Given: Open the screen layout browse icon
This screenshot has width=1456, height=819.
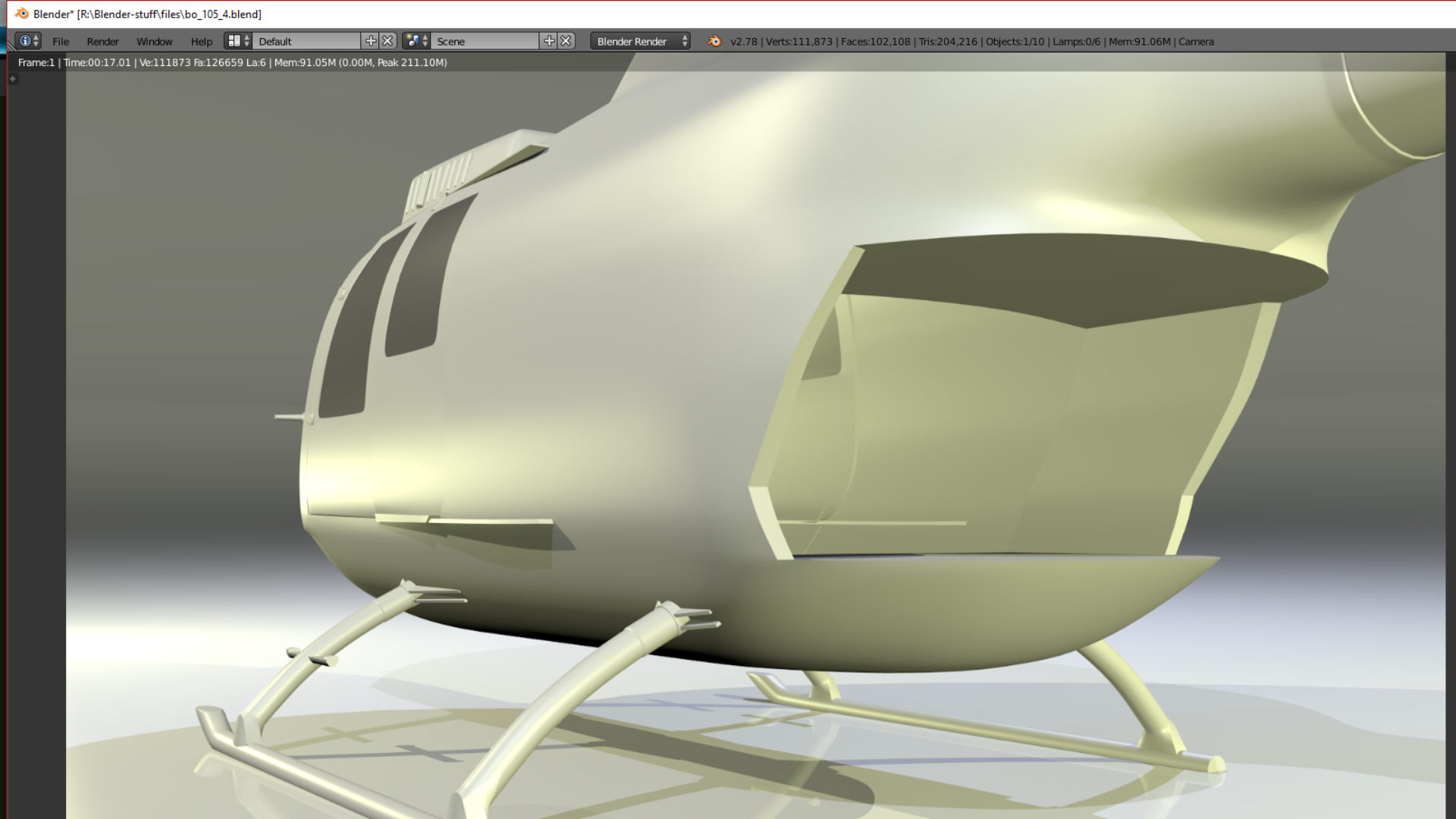Looking at the screenshot, I should 238,41.
